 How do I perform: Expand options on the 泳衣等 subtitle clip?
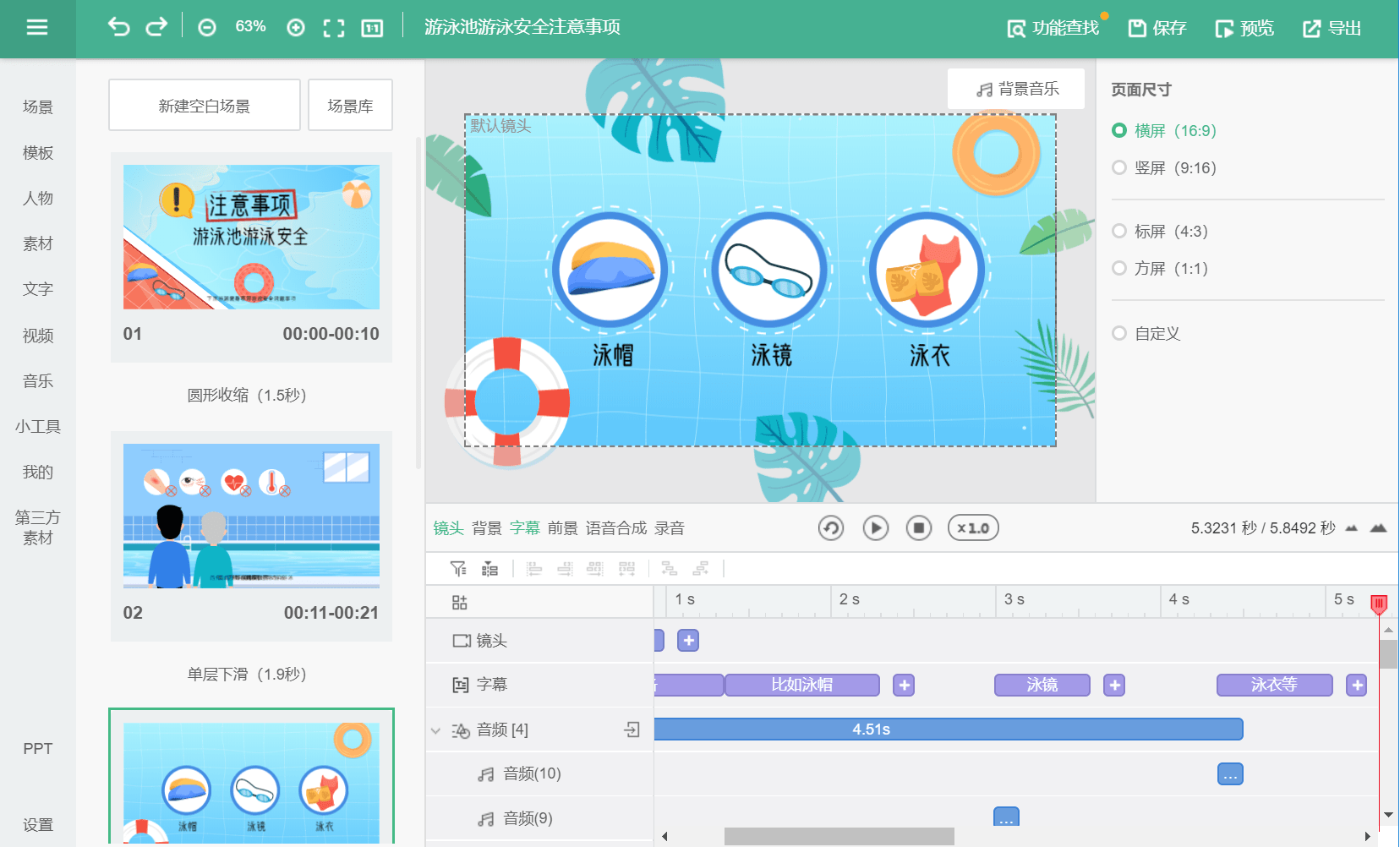(1356, 686)
